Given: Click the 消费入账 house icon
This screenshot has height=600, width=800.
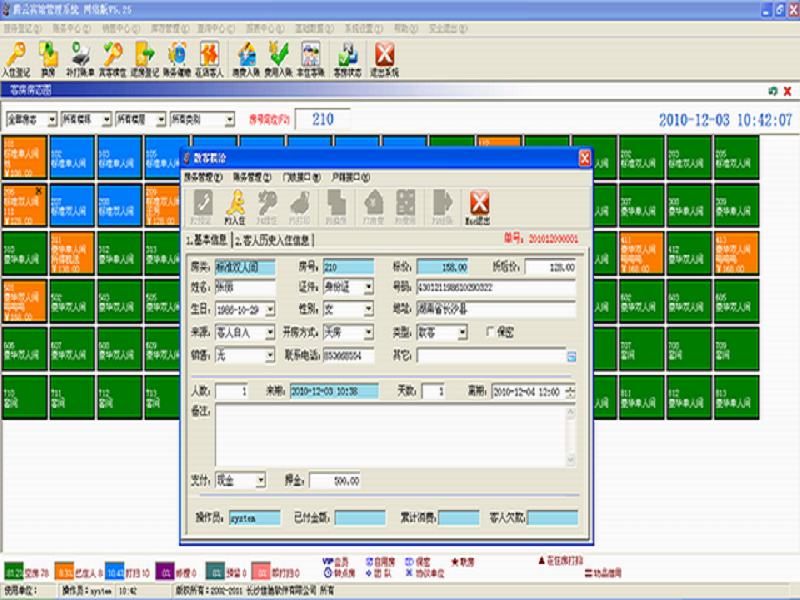Looking at the screenshot, I should 247,56.
